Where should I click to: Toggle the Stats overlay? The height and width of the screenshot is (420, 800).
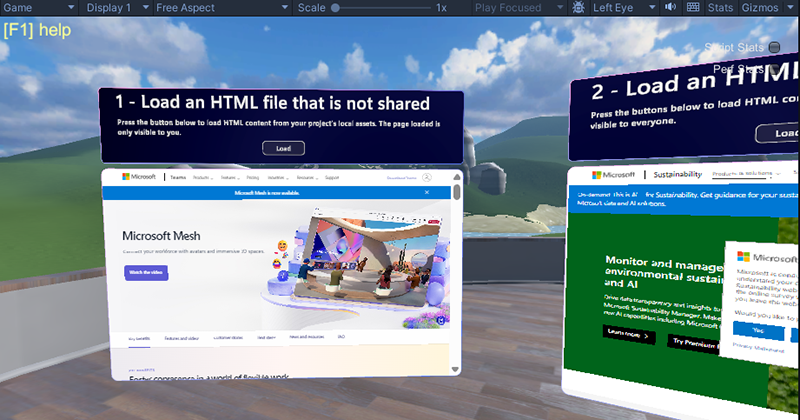[x=720, y=8]
